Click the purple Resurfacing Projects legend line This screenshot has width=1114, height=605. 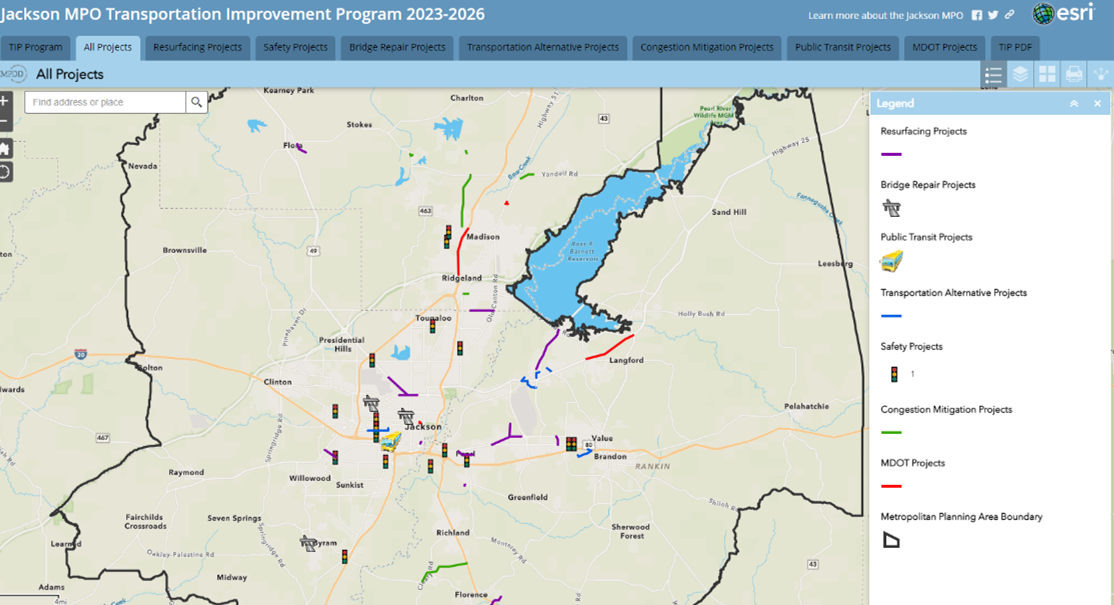891,154
